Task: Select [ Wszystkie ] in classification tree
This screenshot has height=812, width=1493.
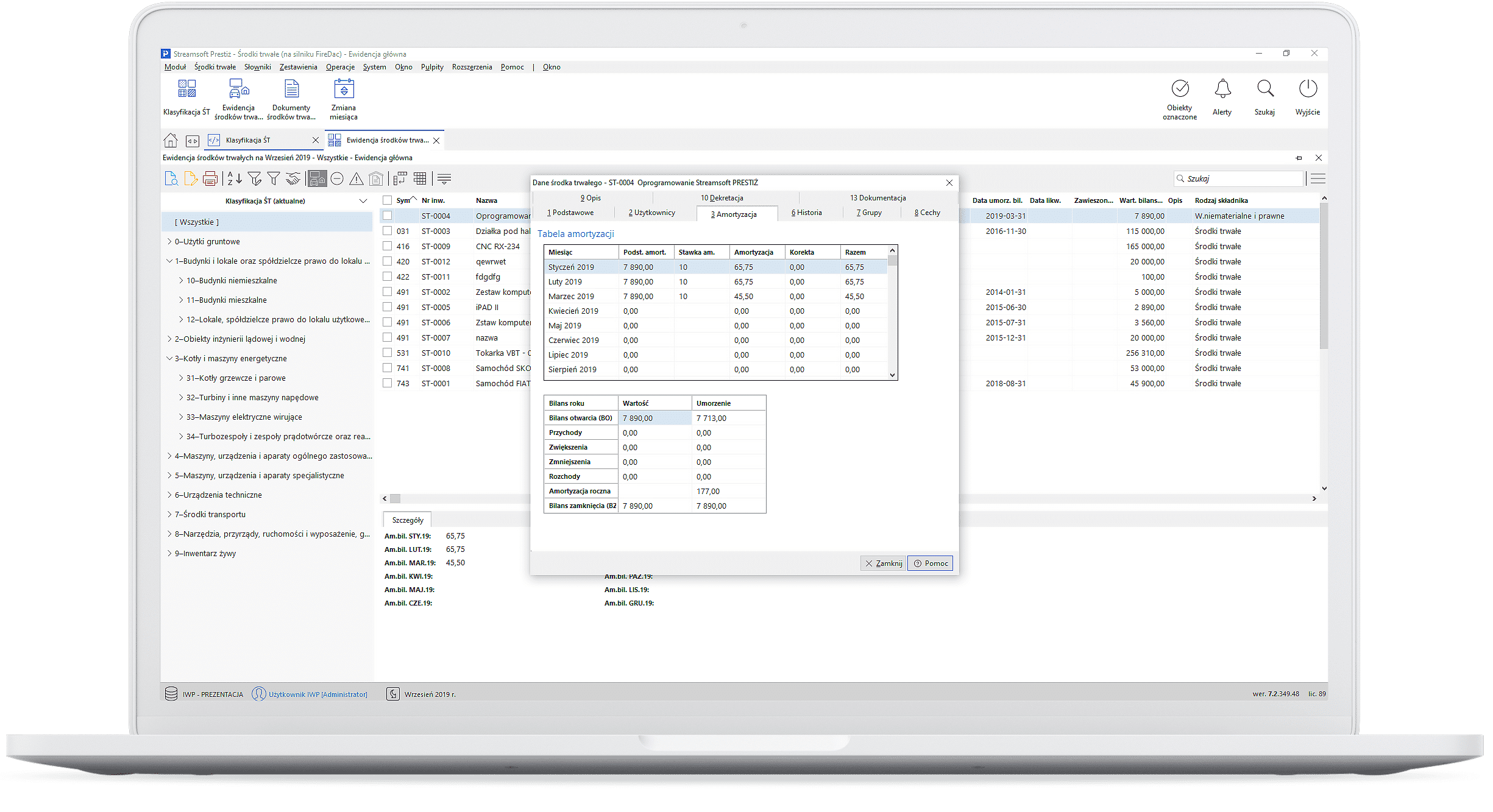Action: click(268, 222)
